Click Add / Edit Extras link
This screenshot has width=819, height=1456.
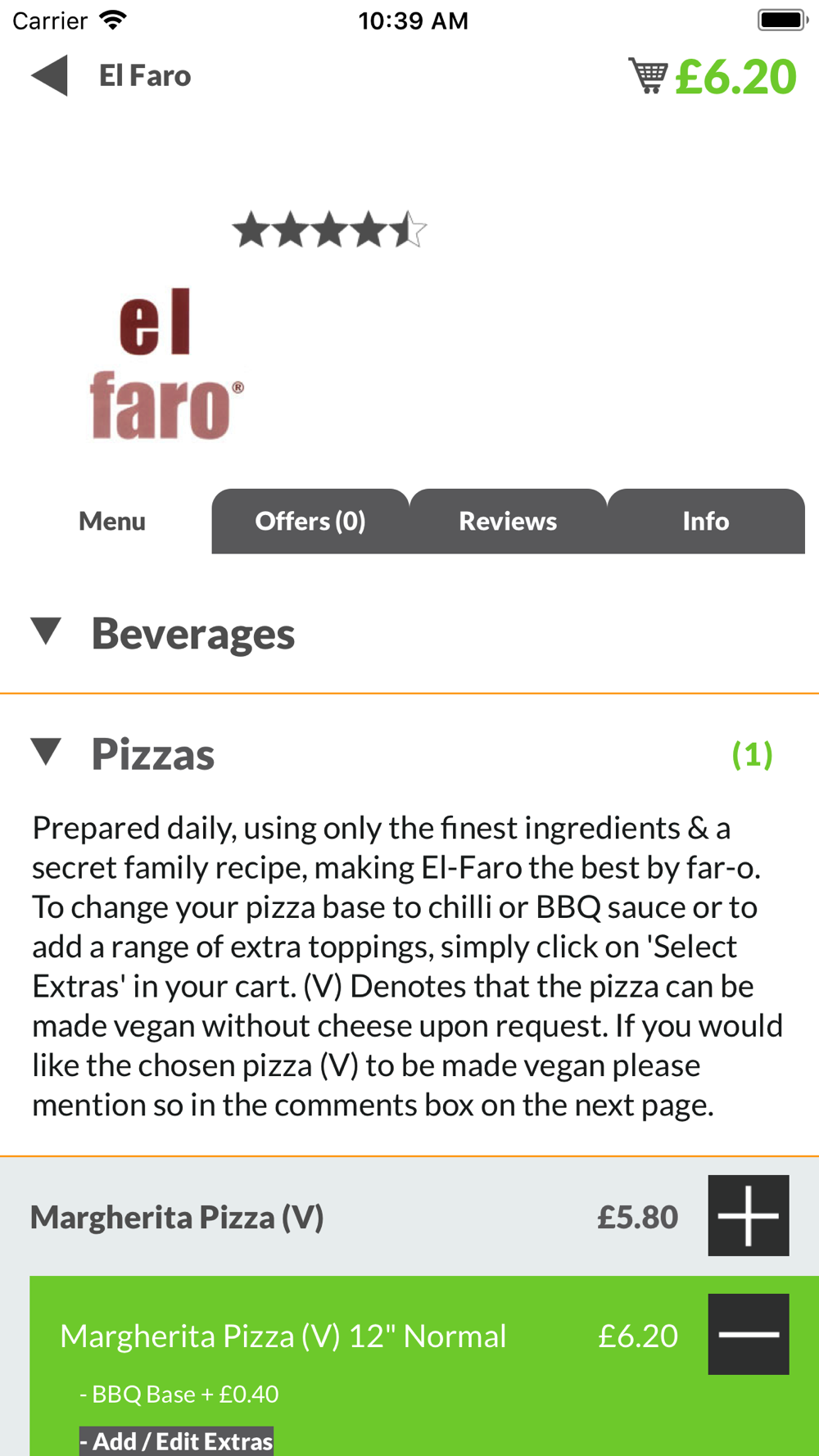[x=176, y=1440]
